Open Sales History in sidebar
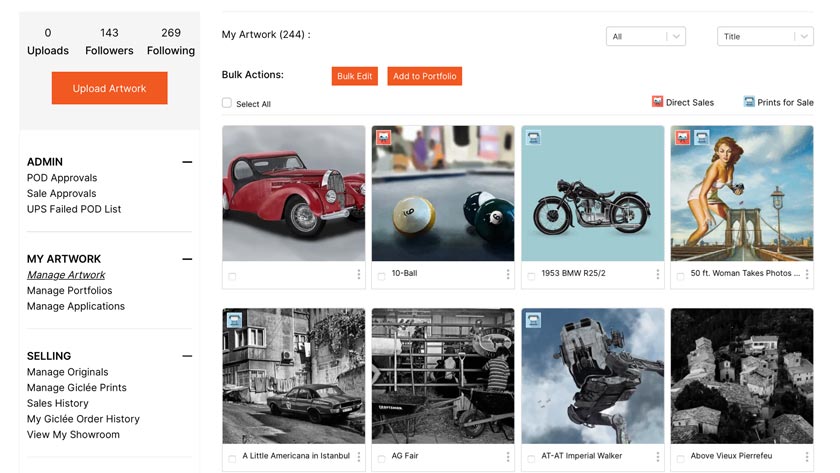Image resolution: width=840 pixels, height=473 pixels. 57,403
